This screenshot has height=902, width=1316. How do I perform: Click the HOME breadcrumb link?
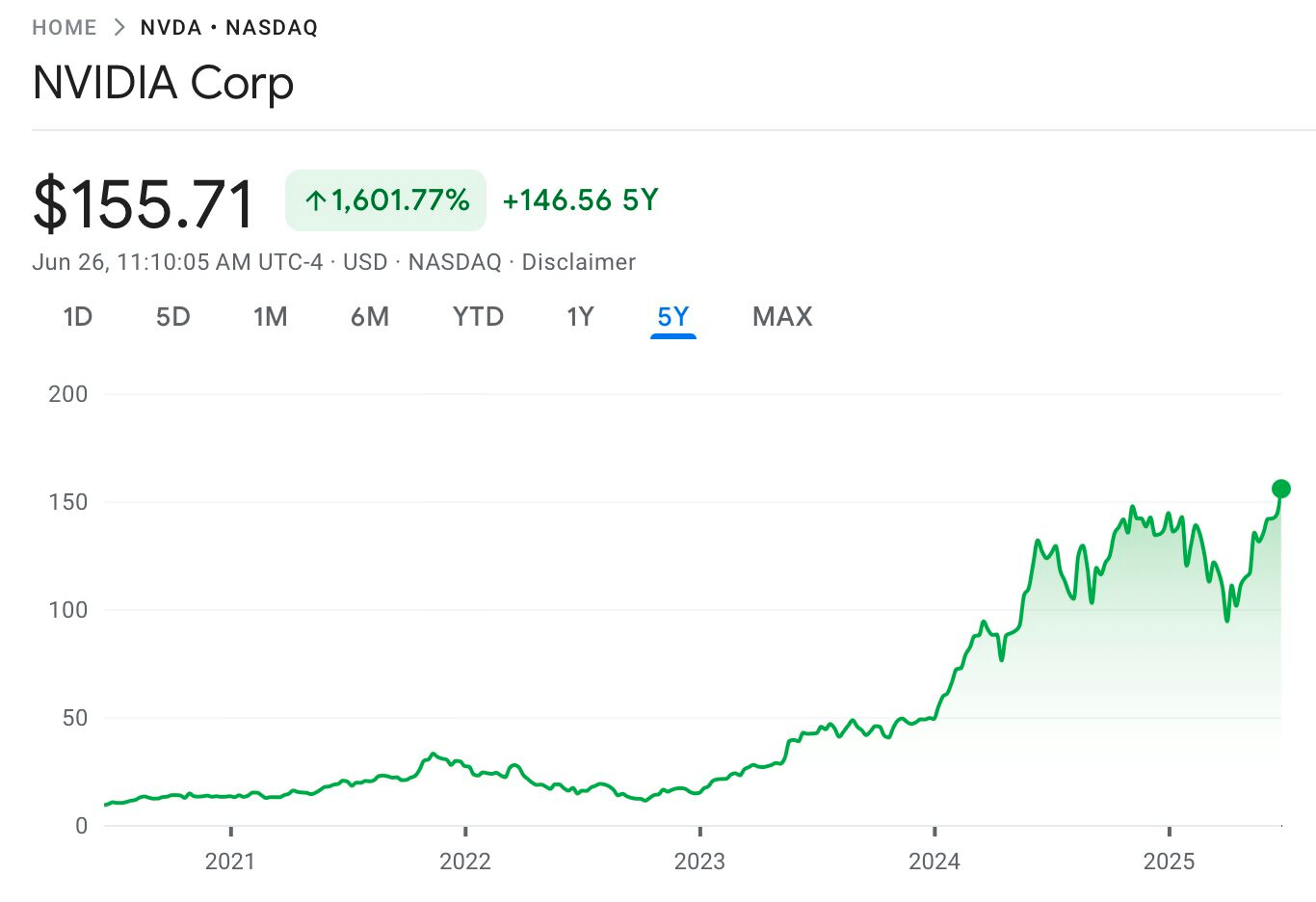pyautogui.click(x=65, y=27)
